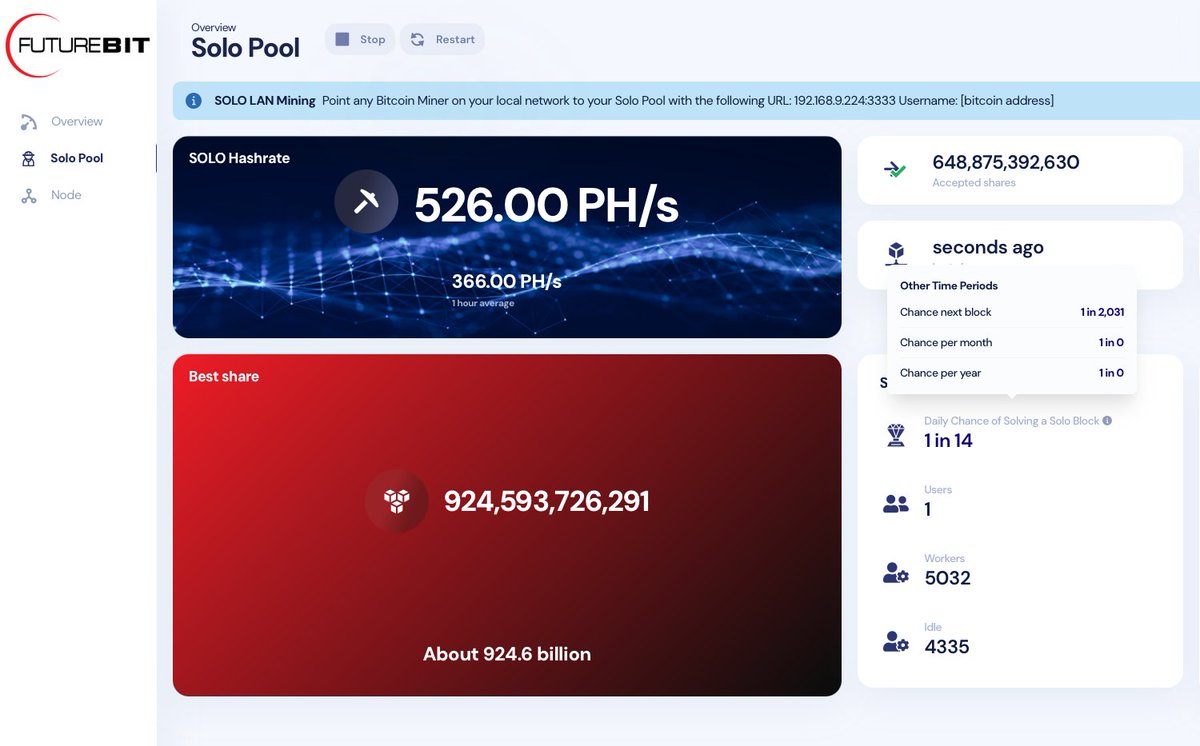
Task: Click the 1 in 14 daily chance value
Action: click(948, 441)
